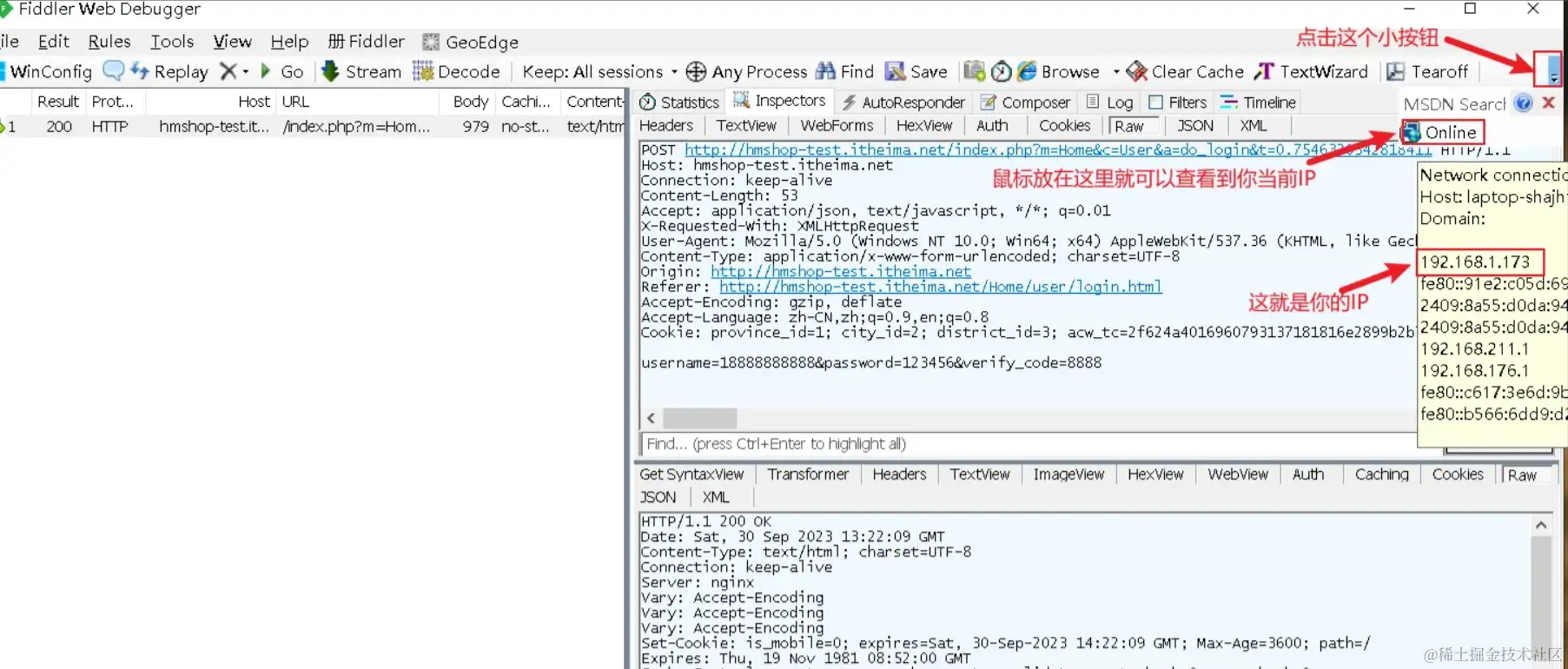This screenshot has width=1568, height=669.
Task: Switch to the Composer tab
Action: coord(1025,102)
